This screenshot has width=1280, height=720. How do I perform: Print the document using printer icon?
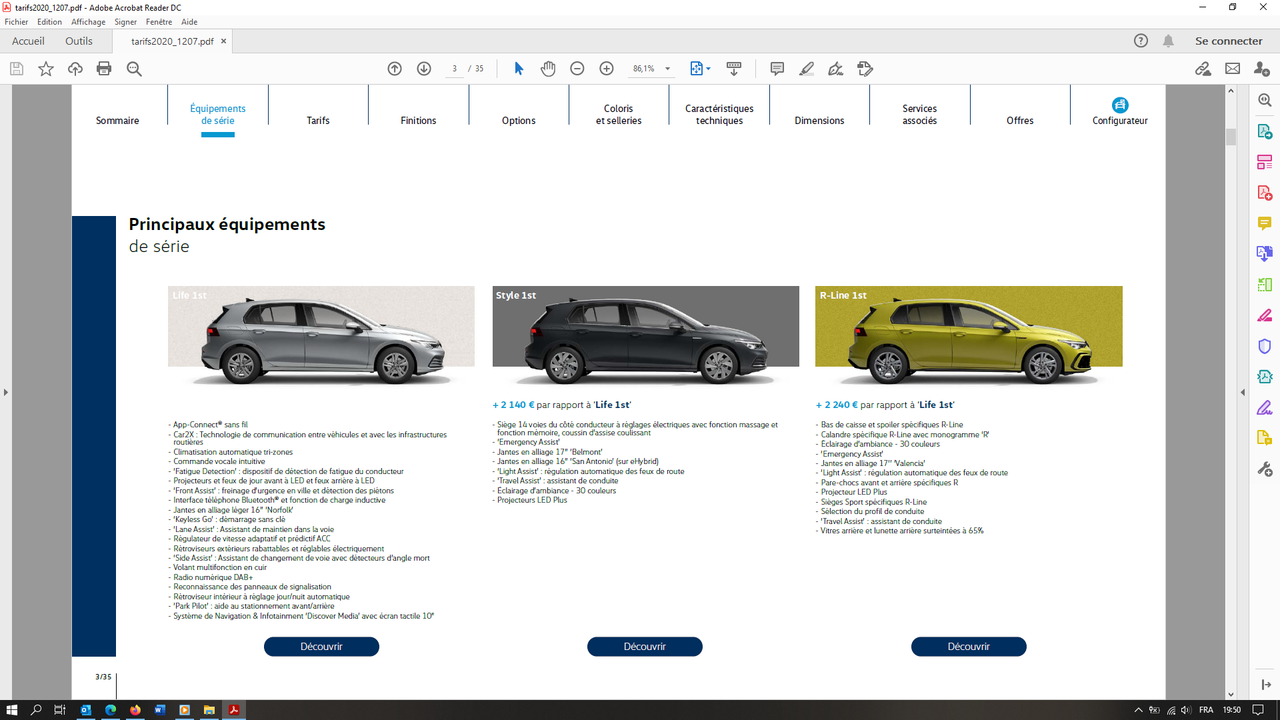click(x=104, y=69)
